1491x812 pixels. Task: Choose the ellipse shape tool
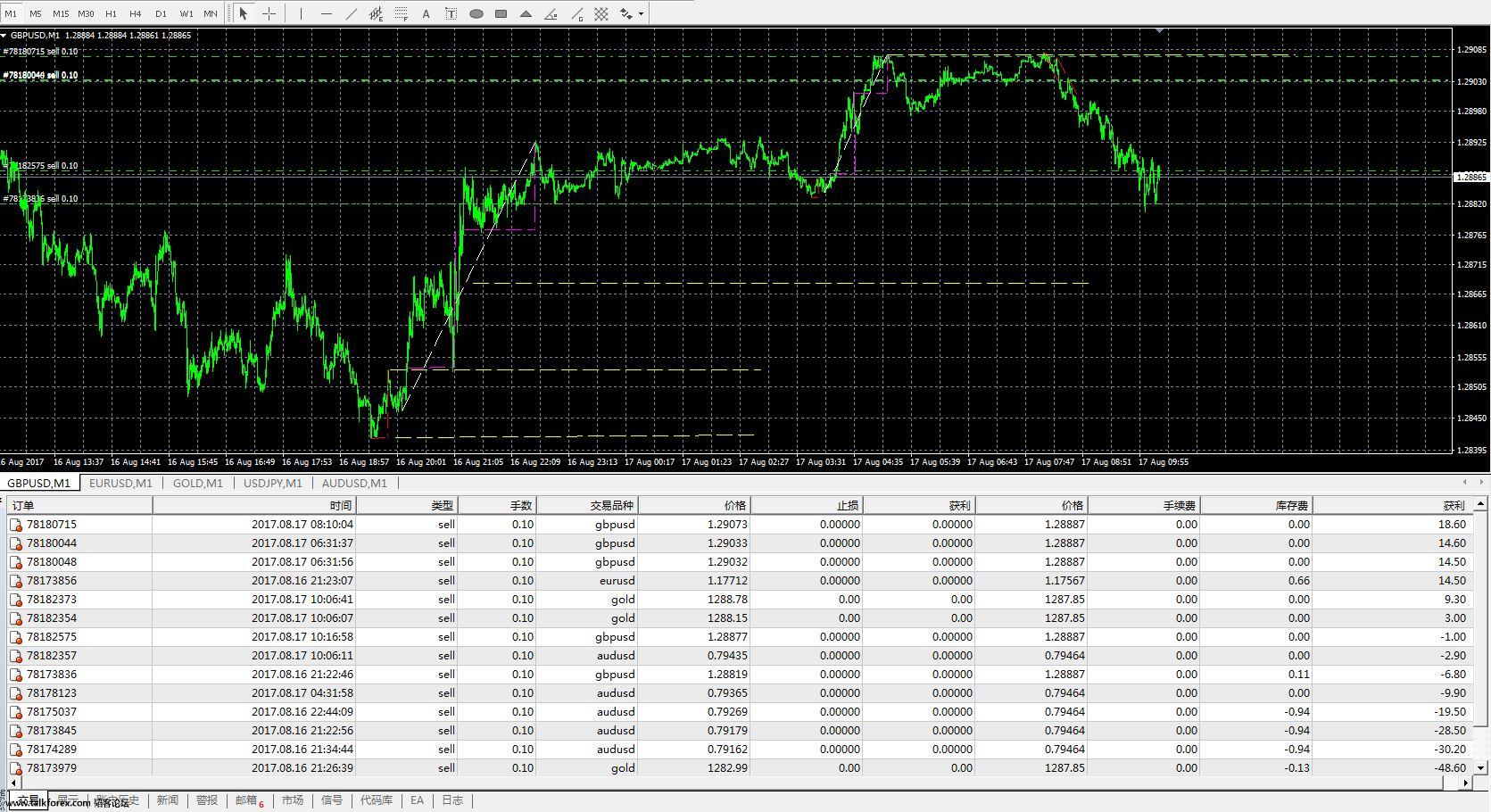pyautogui.click(x=476, y=13)
